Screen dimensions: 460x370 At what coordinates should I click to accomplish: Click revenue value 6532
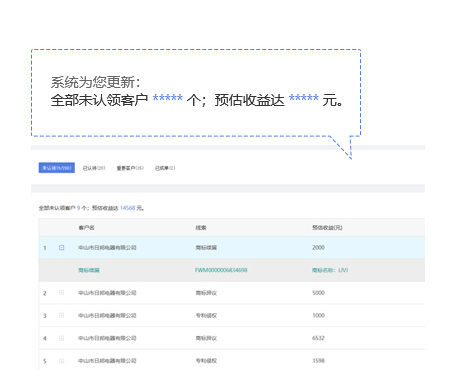pyautogui.click(x=318, y=338)
